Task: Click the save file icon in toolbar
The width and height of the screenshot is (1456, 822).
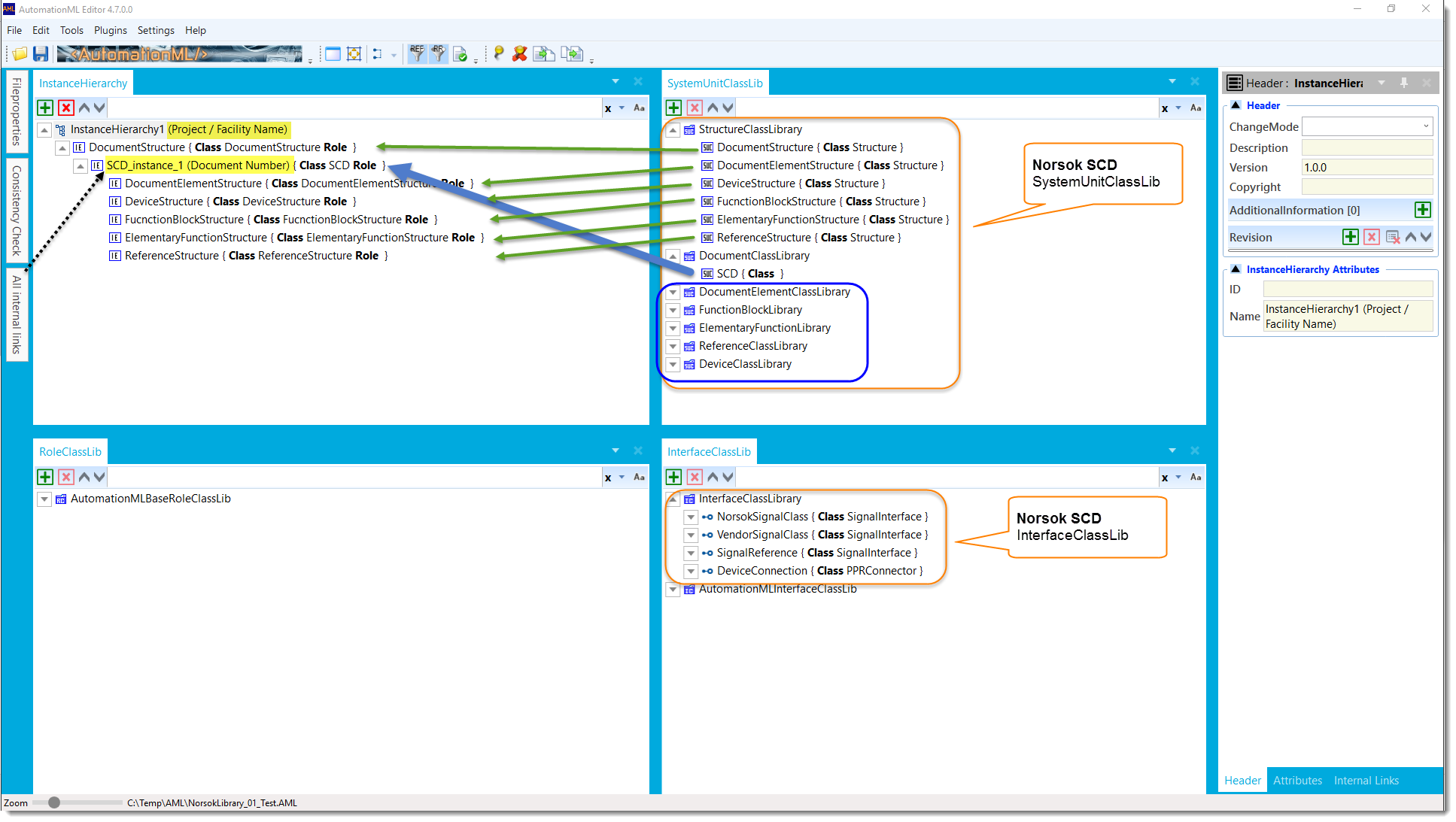Action: click(x=41, y=53)
